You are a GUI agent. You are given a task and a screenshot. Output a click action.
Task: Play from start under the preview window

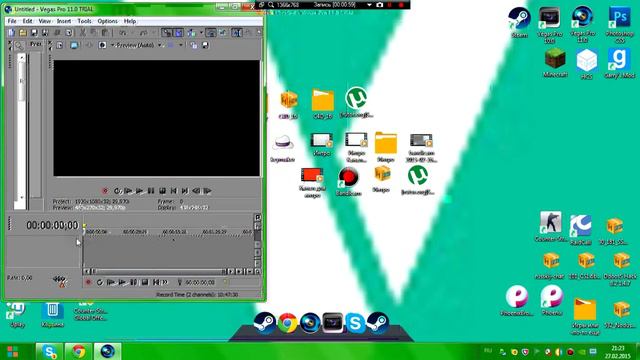tap(128, 191)
